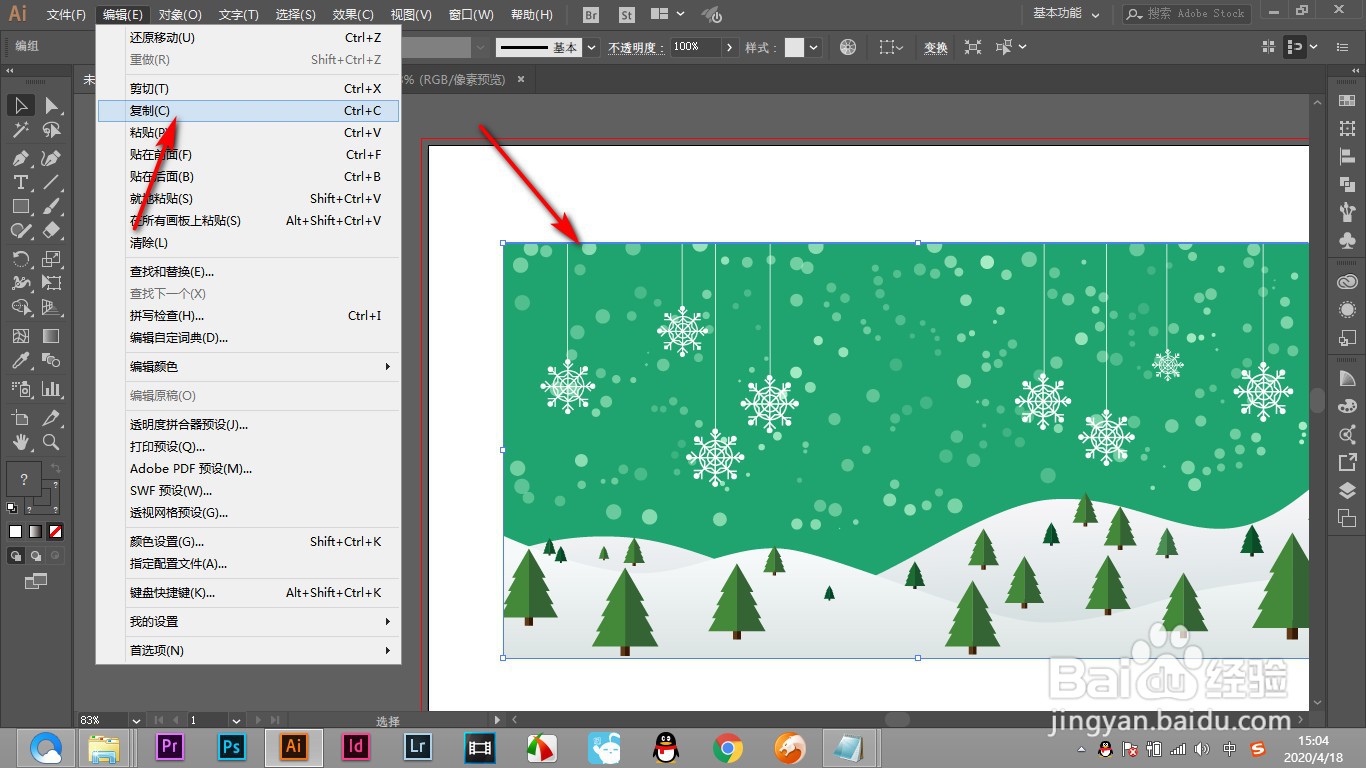
Task: Open the Symbols panel club icon
Action: [x=1347, y=240]
